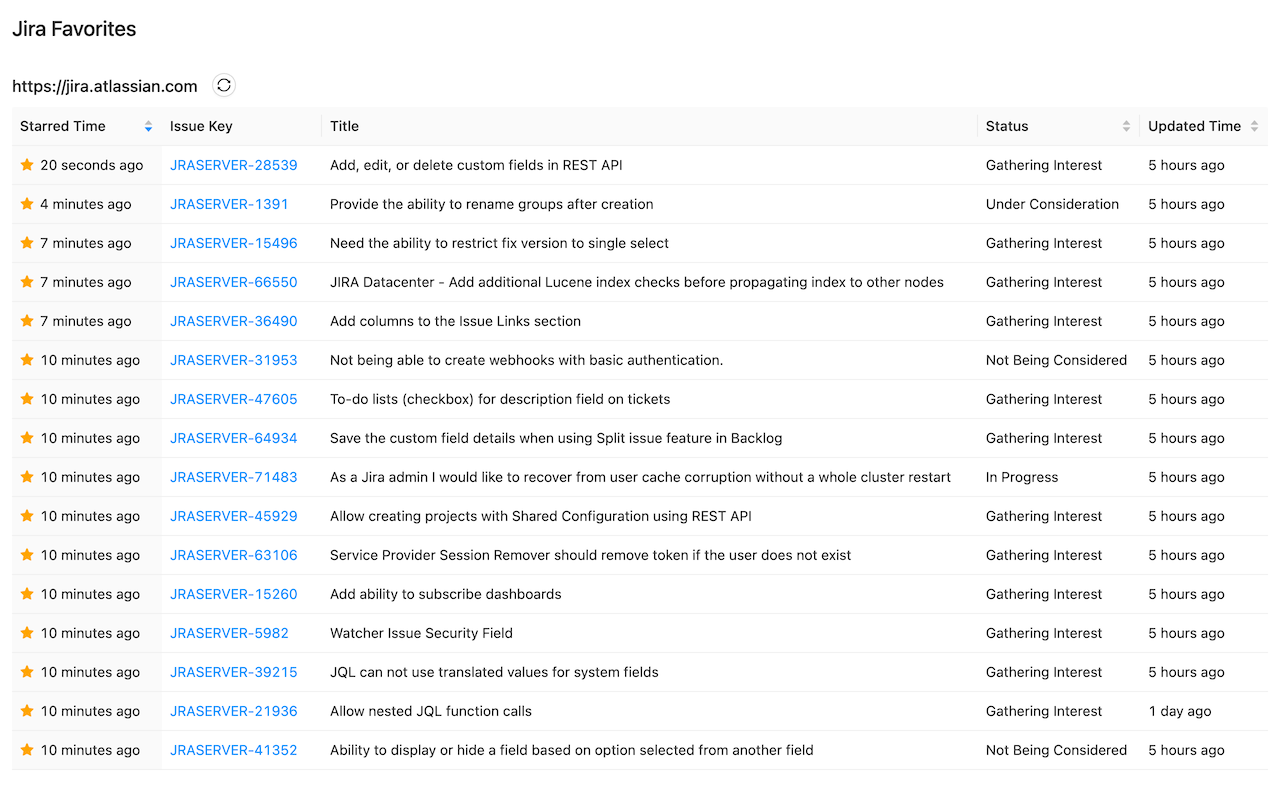The height and width of the screenshot is (800, 1280).
Task: Unstar the Watcher Issue Security Field row
Action: (27, 633)
